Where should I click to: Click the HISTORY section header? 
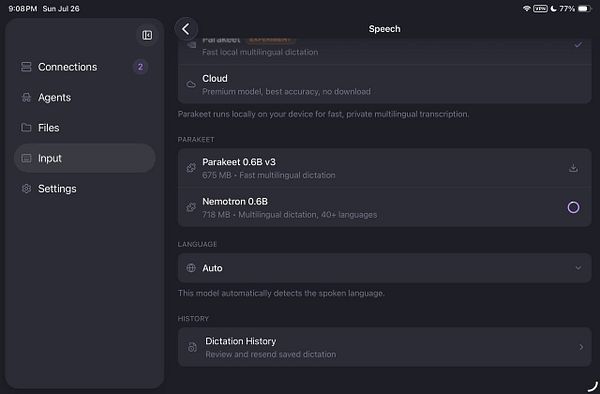[x=193, y=319]
